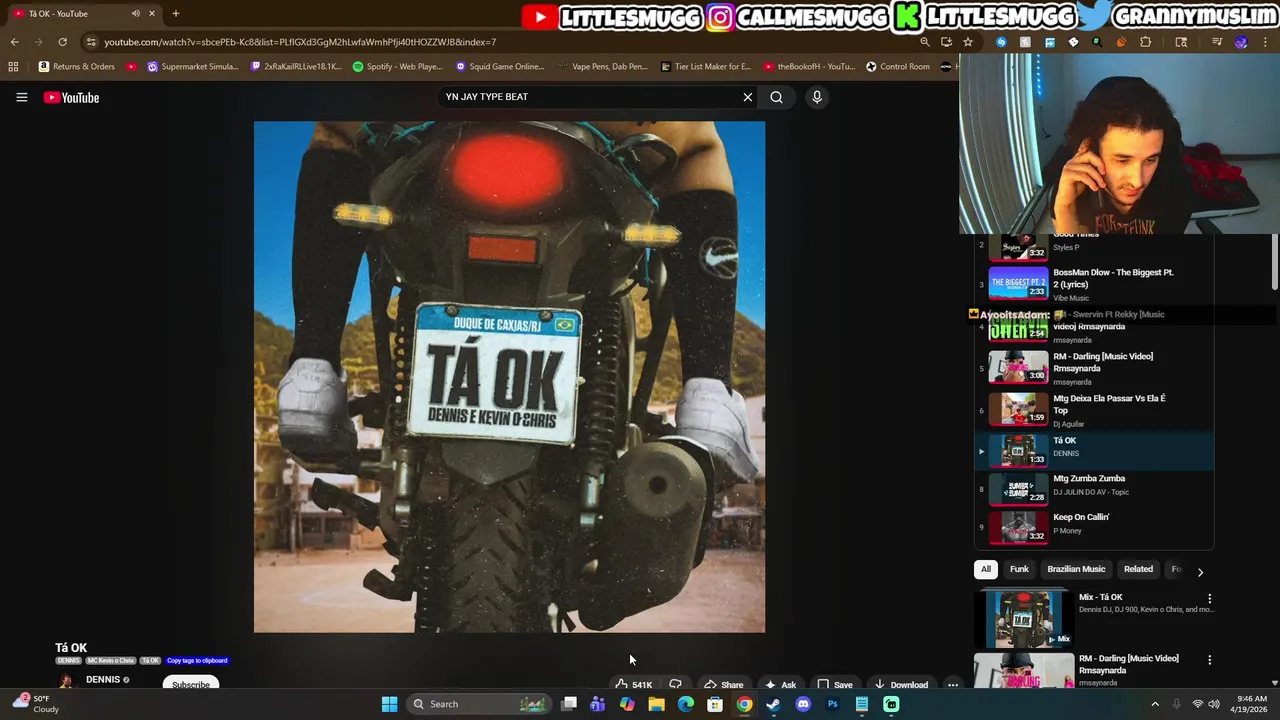This screenshot has height=720, width=1280.
Task: Open Steam from the taskbar
Action: (x=773, y=704)
